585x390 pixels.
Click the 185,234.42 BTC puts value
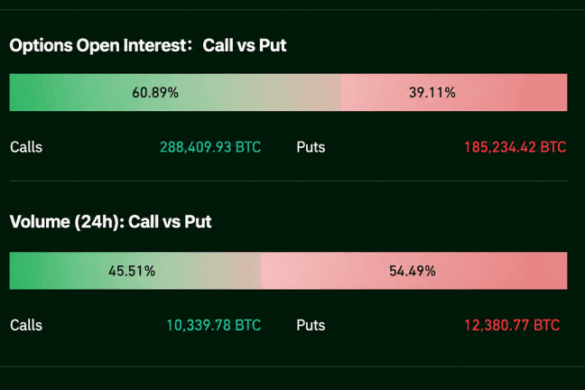[x=515, y=147]
